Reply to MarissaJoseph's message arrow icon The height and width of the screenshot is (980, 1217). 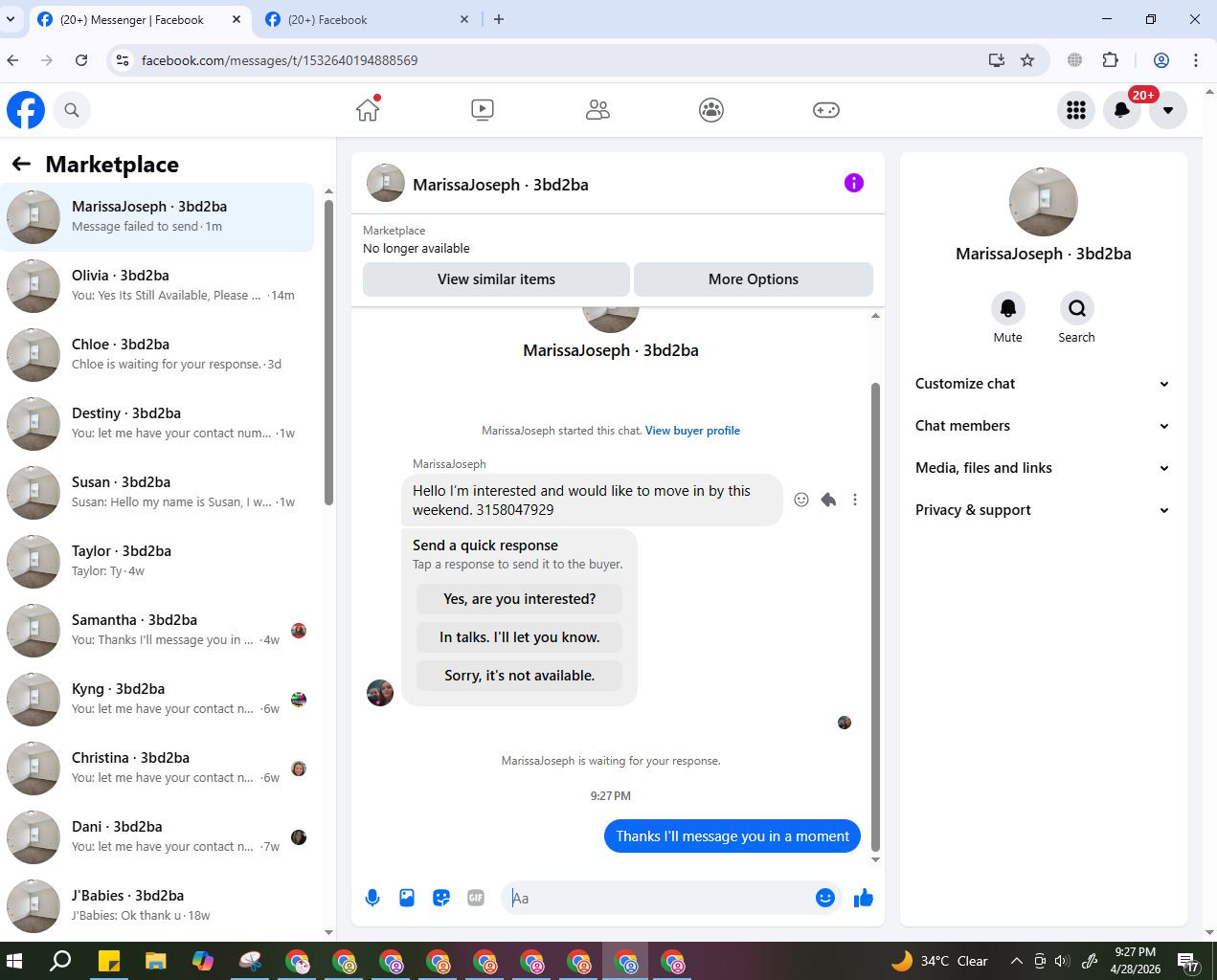tap(828, 500)
